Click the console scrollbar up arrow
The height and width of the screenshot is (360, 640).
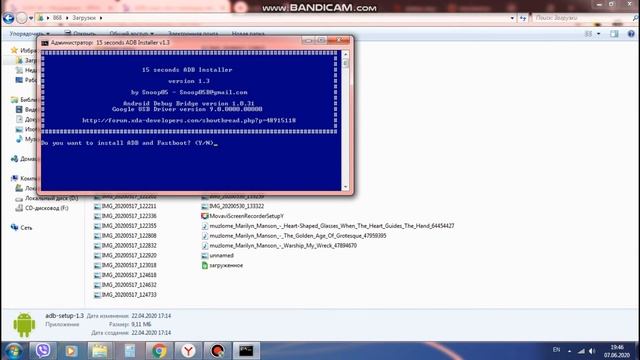pyautogui.click(x=346, y=54)
